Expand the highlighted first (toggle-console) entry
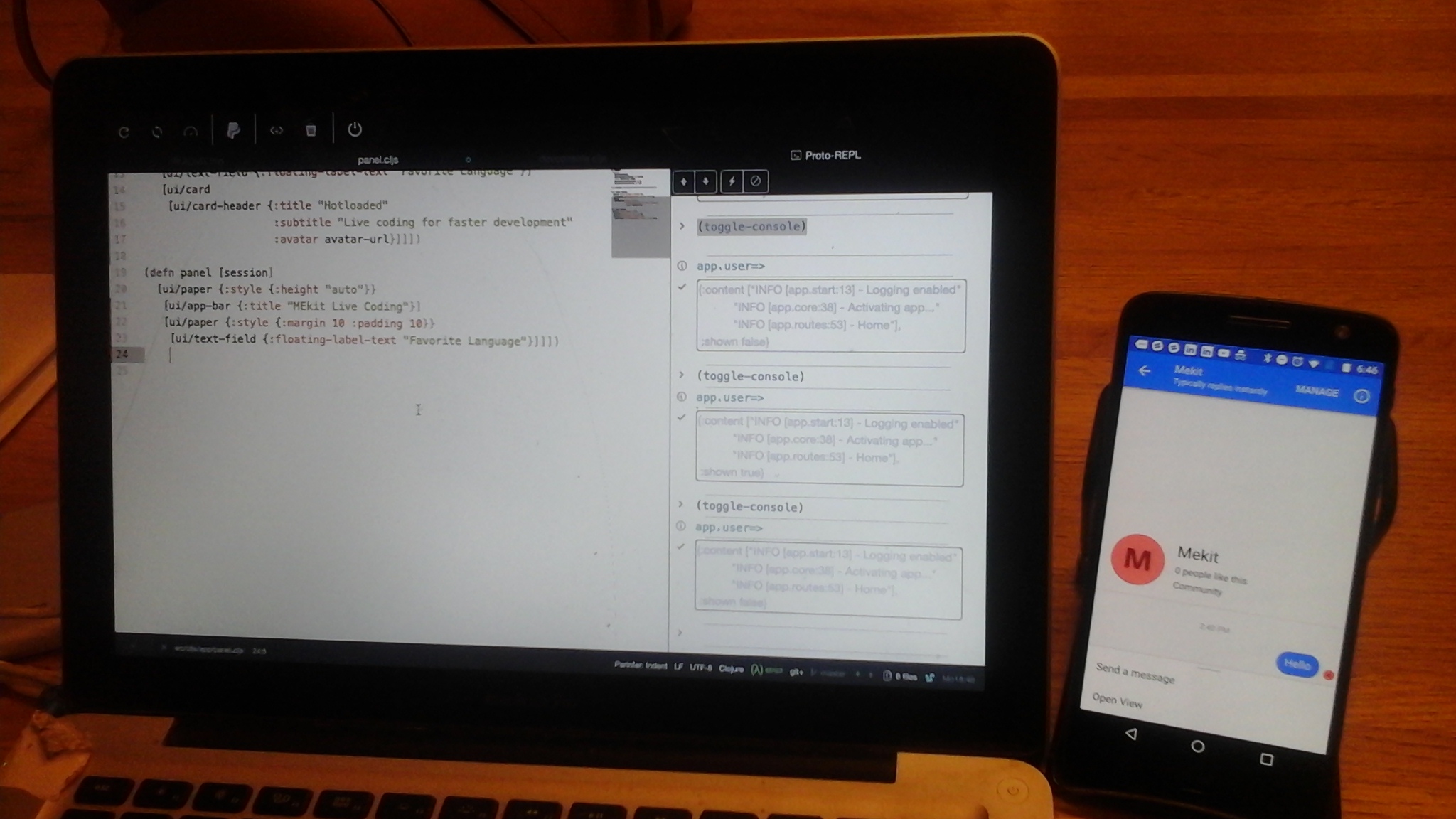 (x=682, y=226)
